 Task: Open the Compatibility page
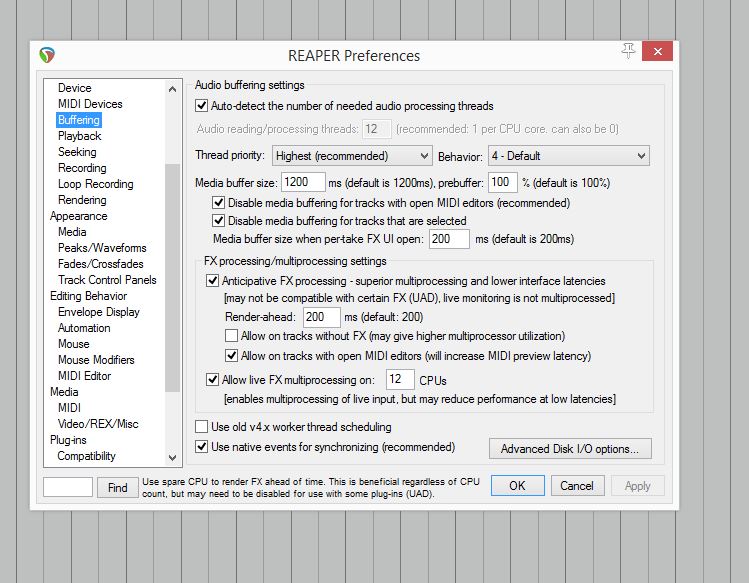click(86, 456)
